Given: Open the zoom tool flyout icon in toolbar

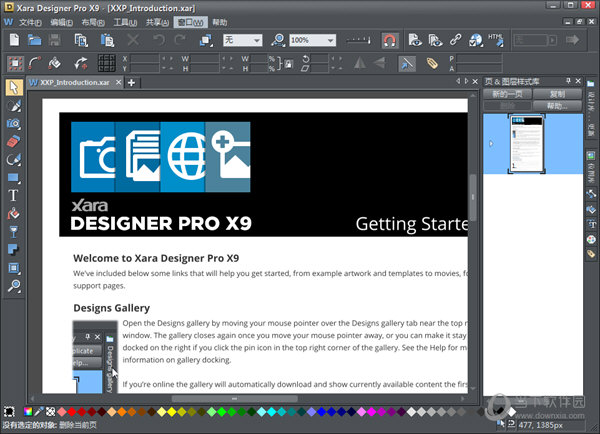Looking at the screenshot, I should tap(278, 40).
